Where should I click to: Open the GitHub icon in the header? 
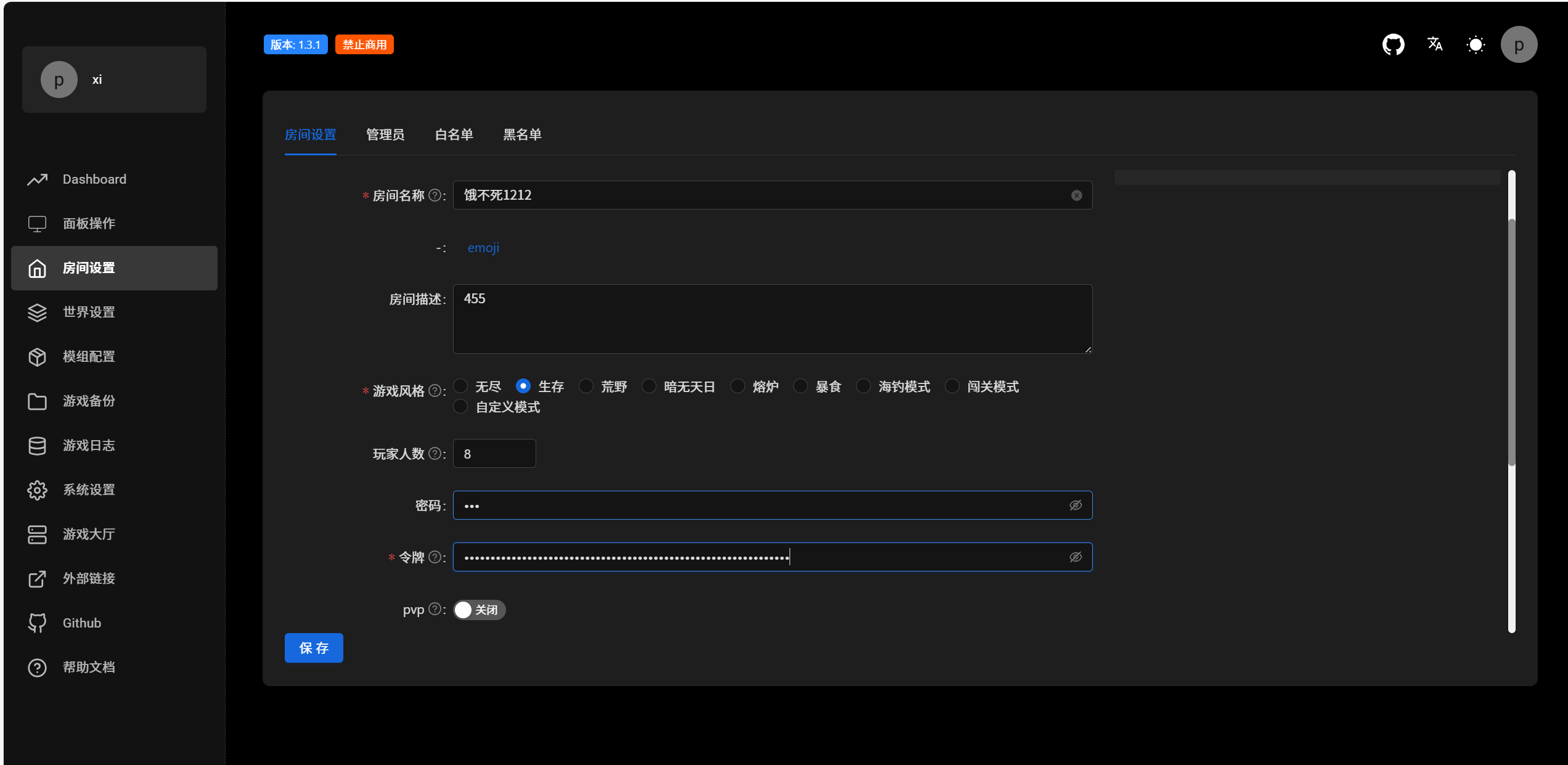[1393, 44]
